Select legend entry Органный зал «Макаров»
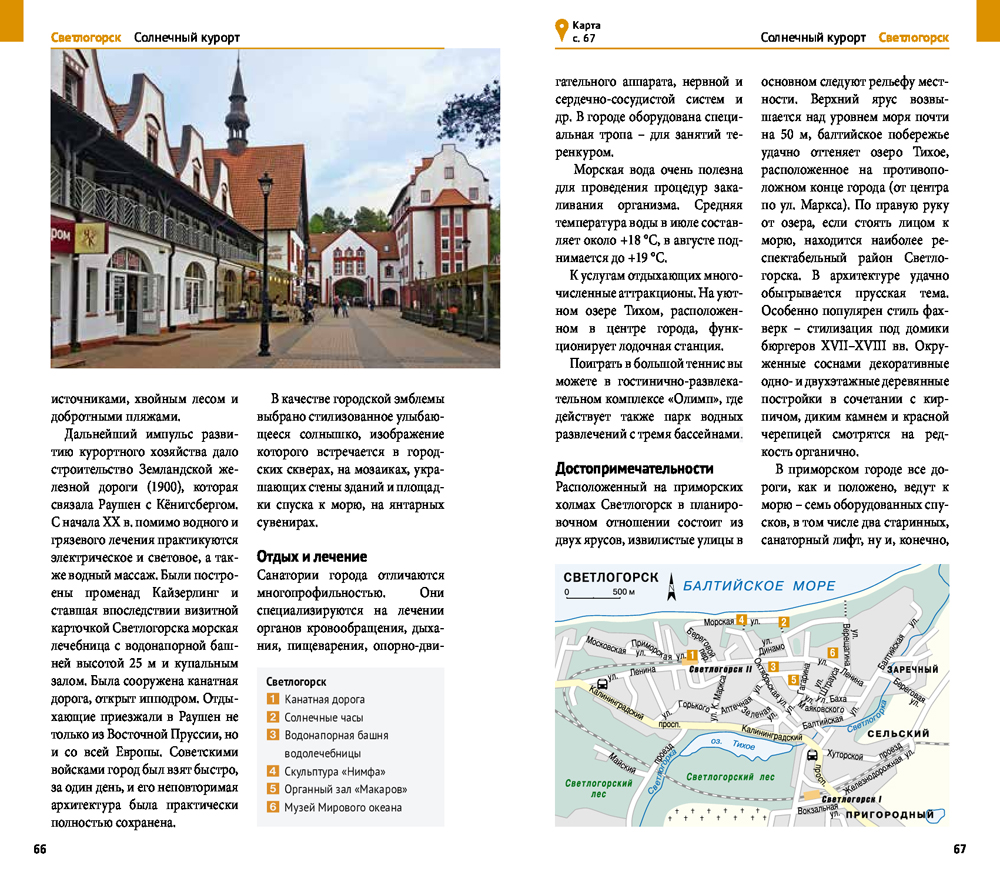This screenshot has height=879, width=1000. click(345, 789)
